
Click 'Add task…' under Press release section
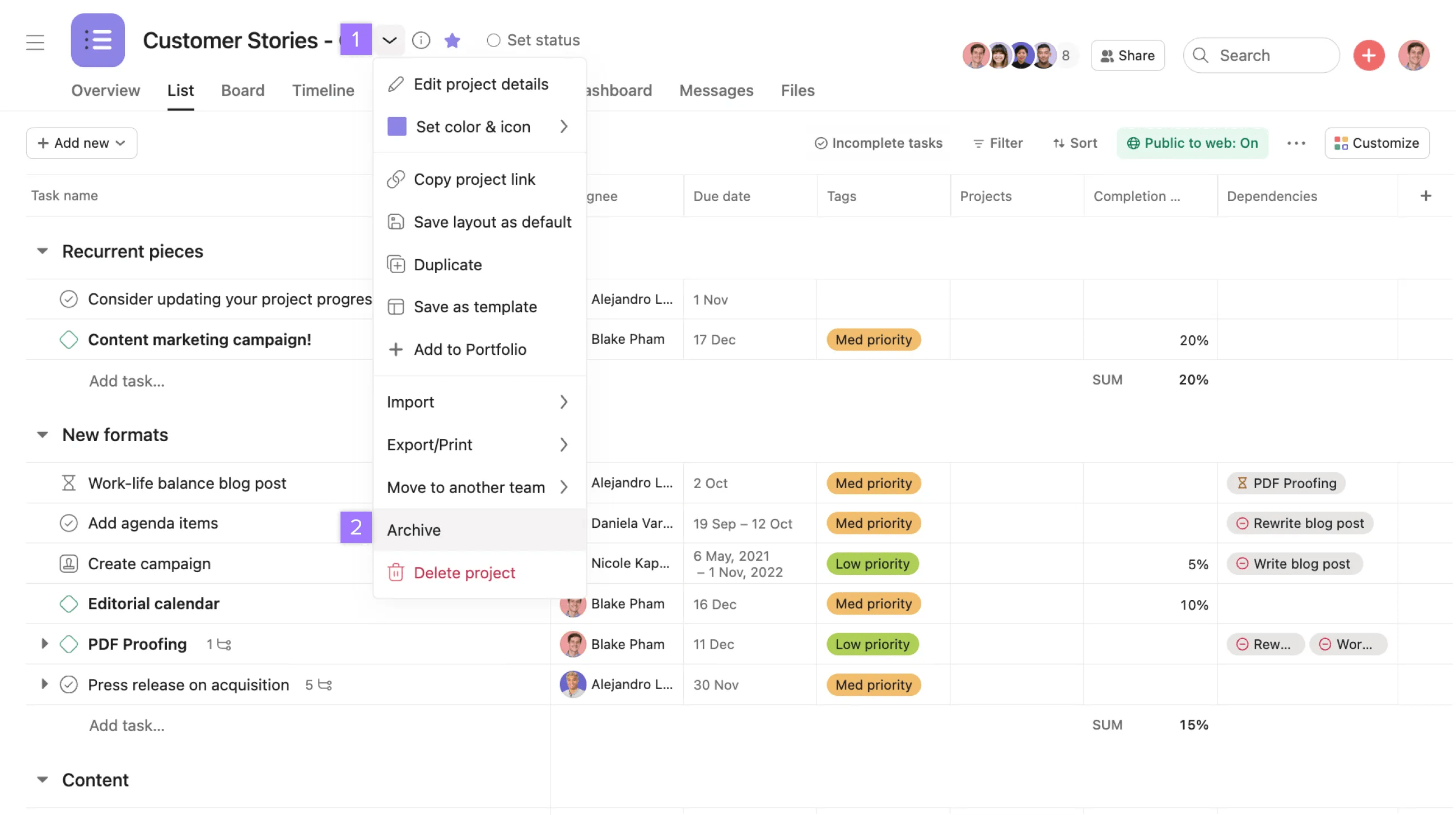127,725
